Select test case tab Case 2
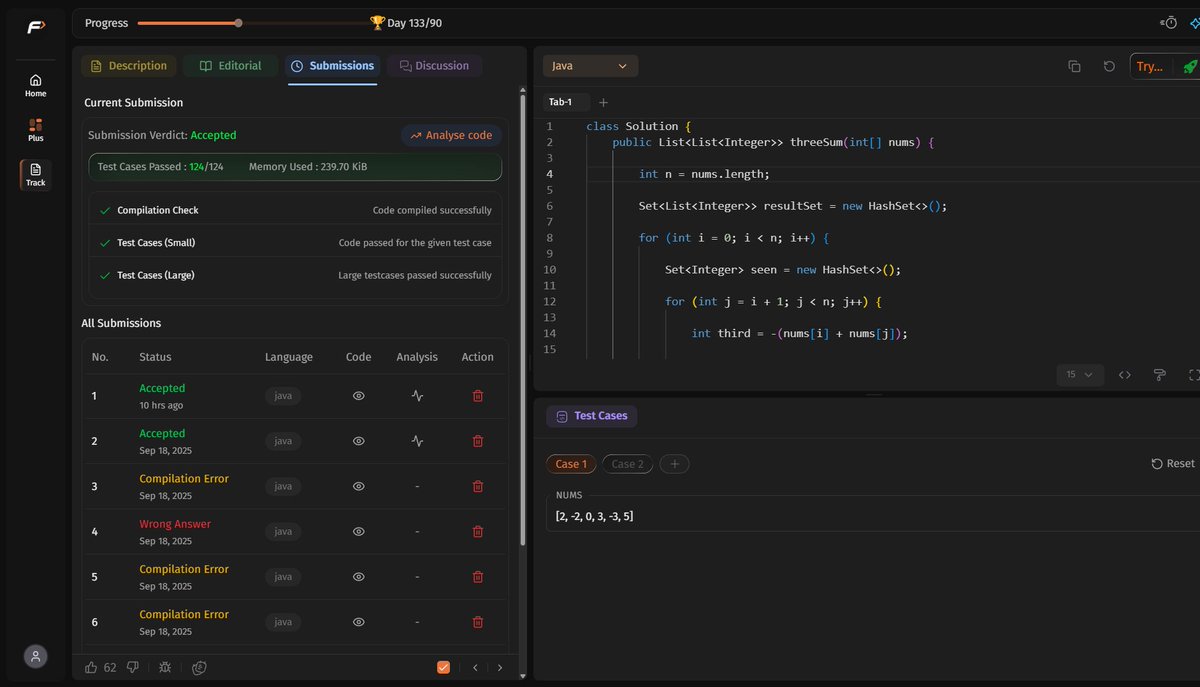Viewport: 1200px width, 687px height. click(x=628, y=464)
